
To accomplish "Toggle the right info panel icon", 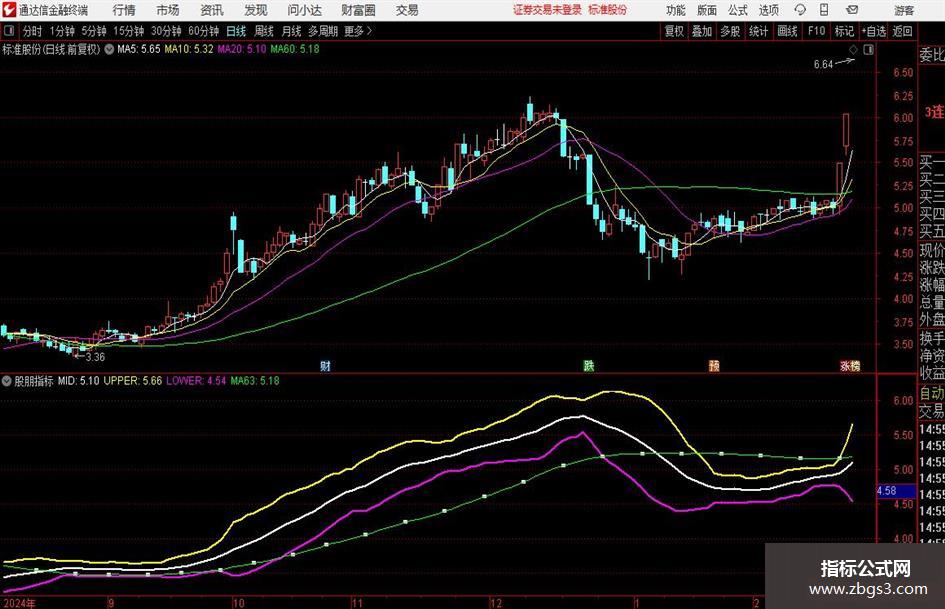I will 868,50.
